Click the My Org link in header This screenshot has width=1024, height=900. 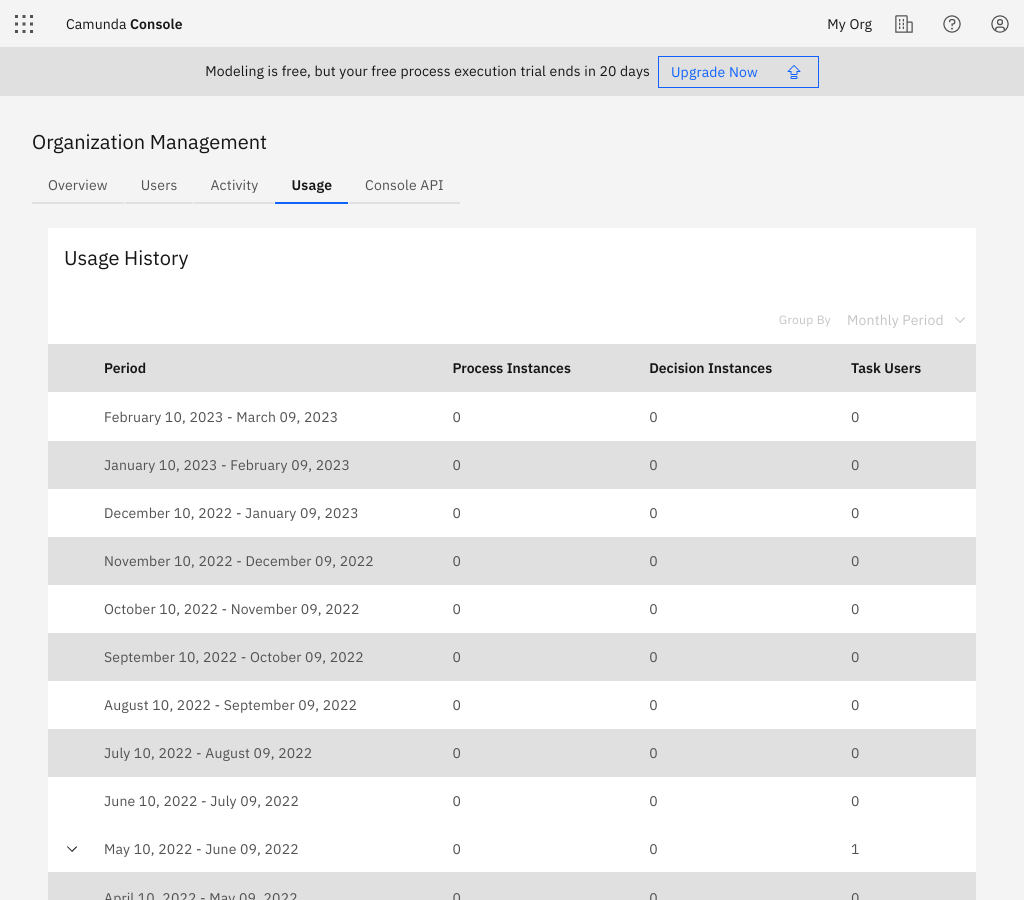coord(849,23)
